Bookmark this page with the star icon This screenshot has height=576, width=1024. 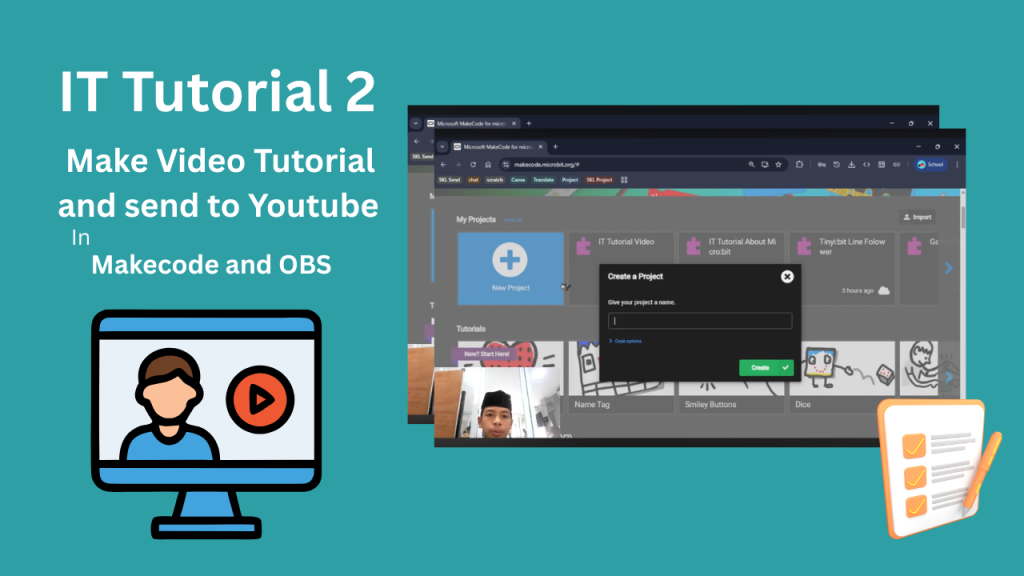click(778, 165)
